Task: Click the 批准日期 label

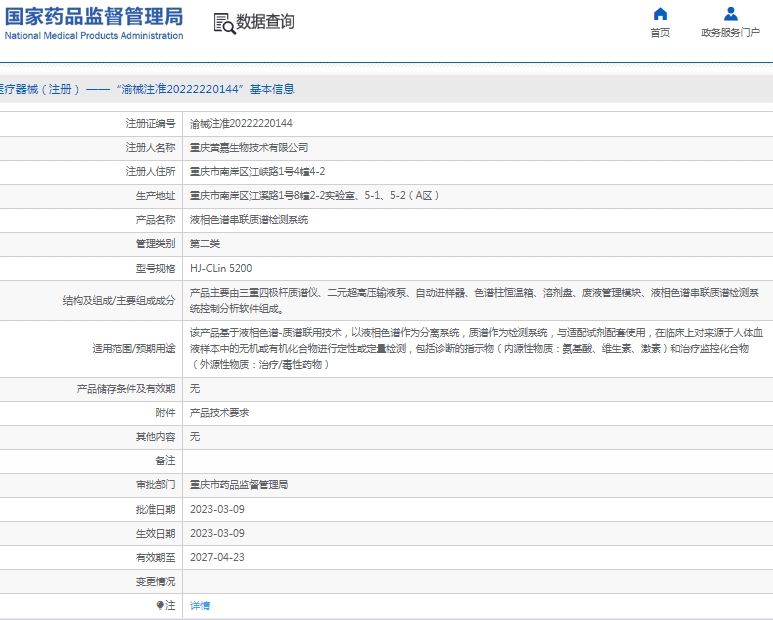Action: coord(155,509)
